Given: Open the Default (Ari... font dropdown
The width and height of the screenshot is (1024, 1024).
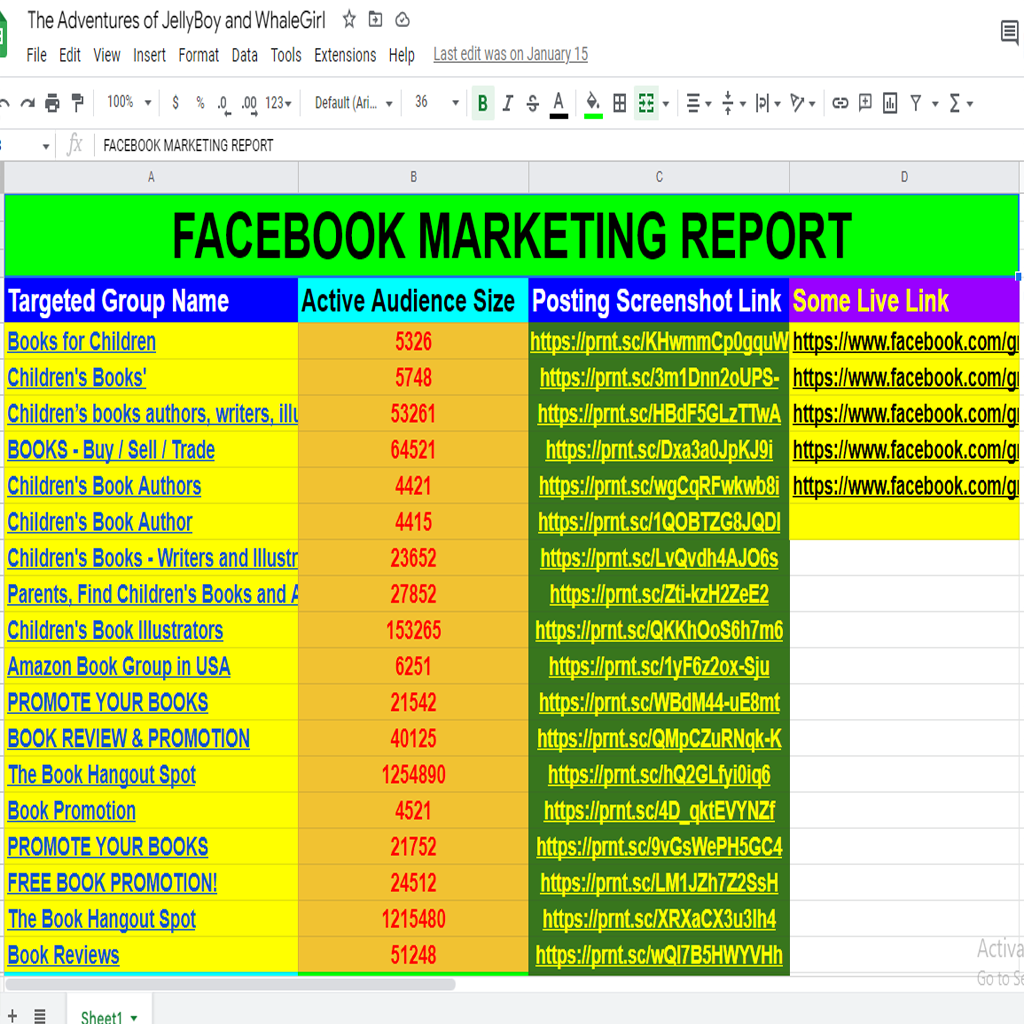Looking at the screenshot, I should coord(353,103).
